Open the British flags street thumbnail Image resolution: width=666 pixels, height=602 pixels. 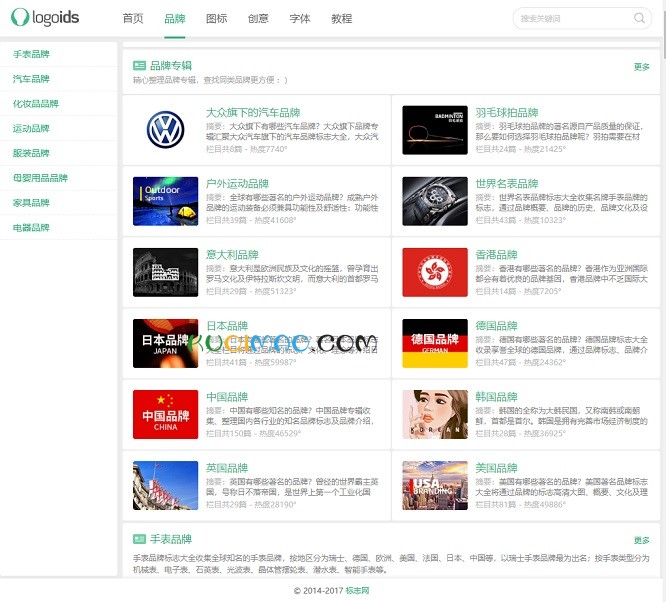click(165, 485)
